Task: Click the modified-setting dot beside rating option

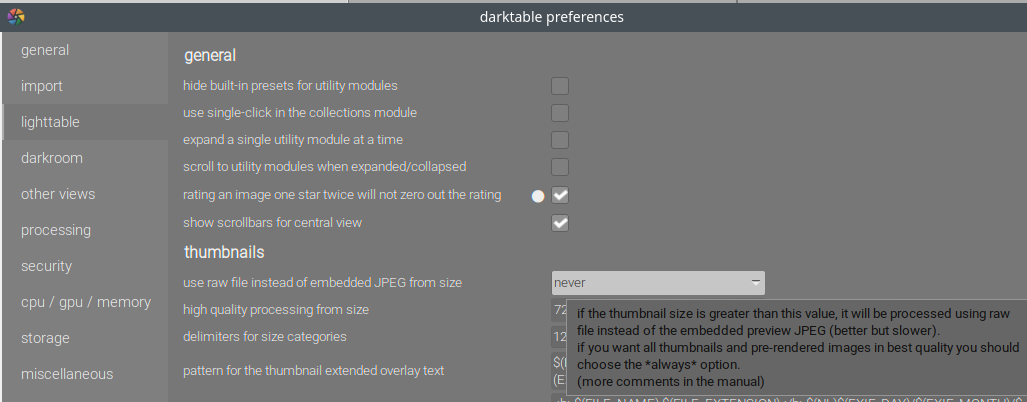Action: pyautogui.click(x=537, y=196)
